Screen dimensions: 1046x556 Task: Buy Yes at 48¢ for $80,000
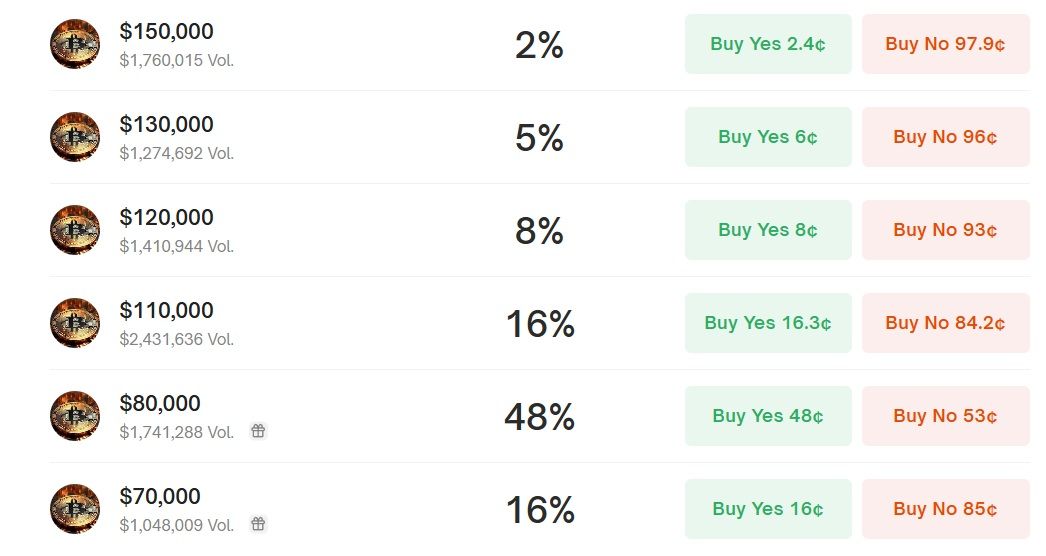coord(768,416)
